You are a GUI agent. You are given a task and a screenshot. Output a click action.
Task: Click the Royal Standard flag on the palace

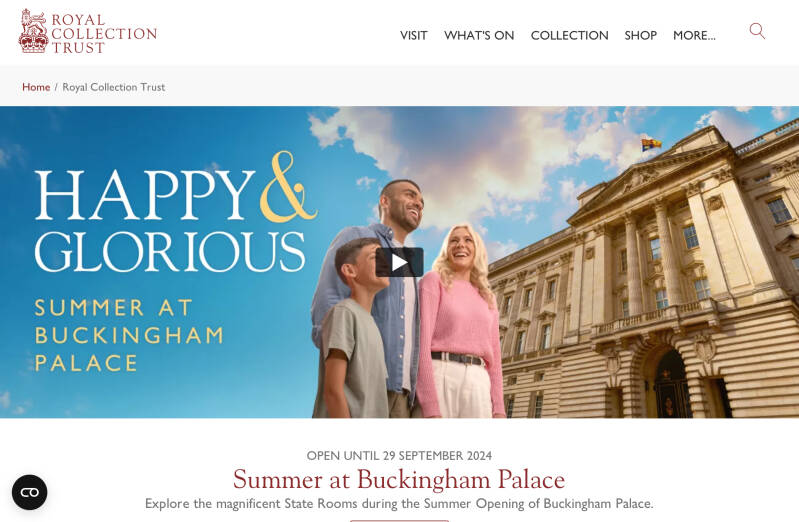[x=651, y=145]
